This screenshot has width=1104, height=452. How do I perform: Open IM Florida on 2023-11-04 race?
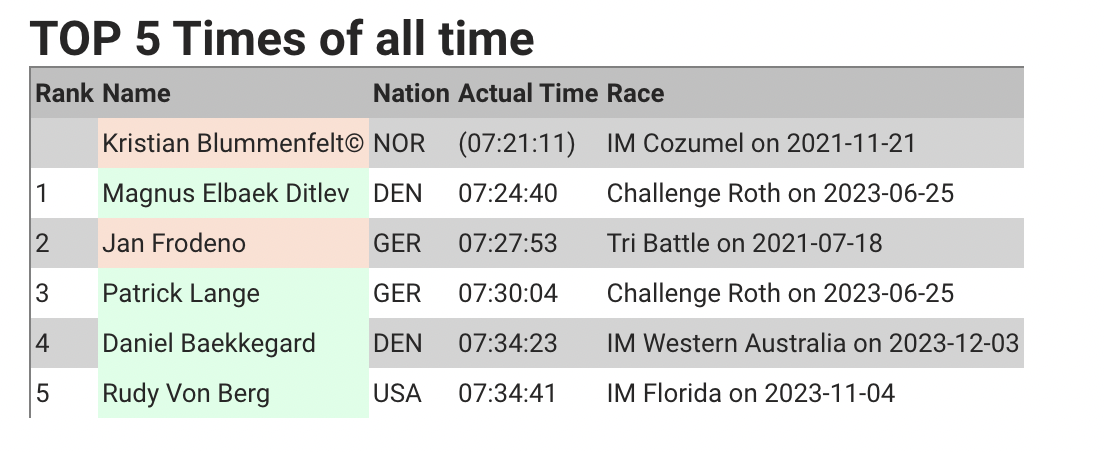click(x=751, y=393)
